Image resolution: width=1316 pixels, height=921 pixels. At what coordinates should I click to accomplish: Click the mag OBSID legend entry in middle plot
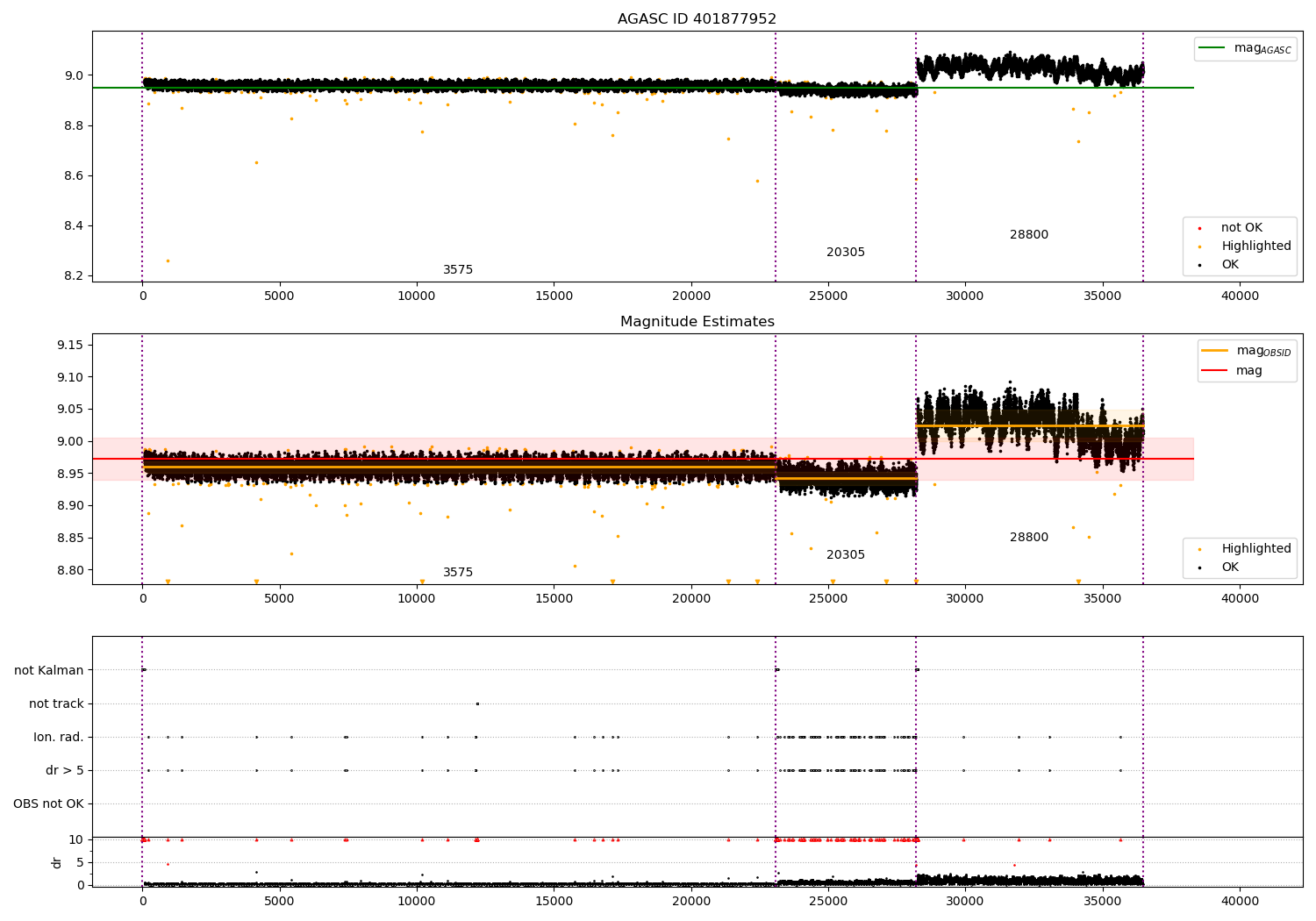coord(1247,351)
